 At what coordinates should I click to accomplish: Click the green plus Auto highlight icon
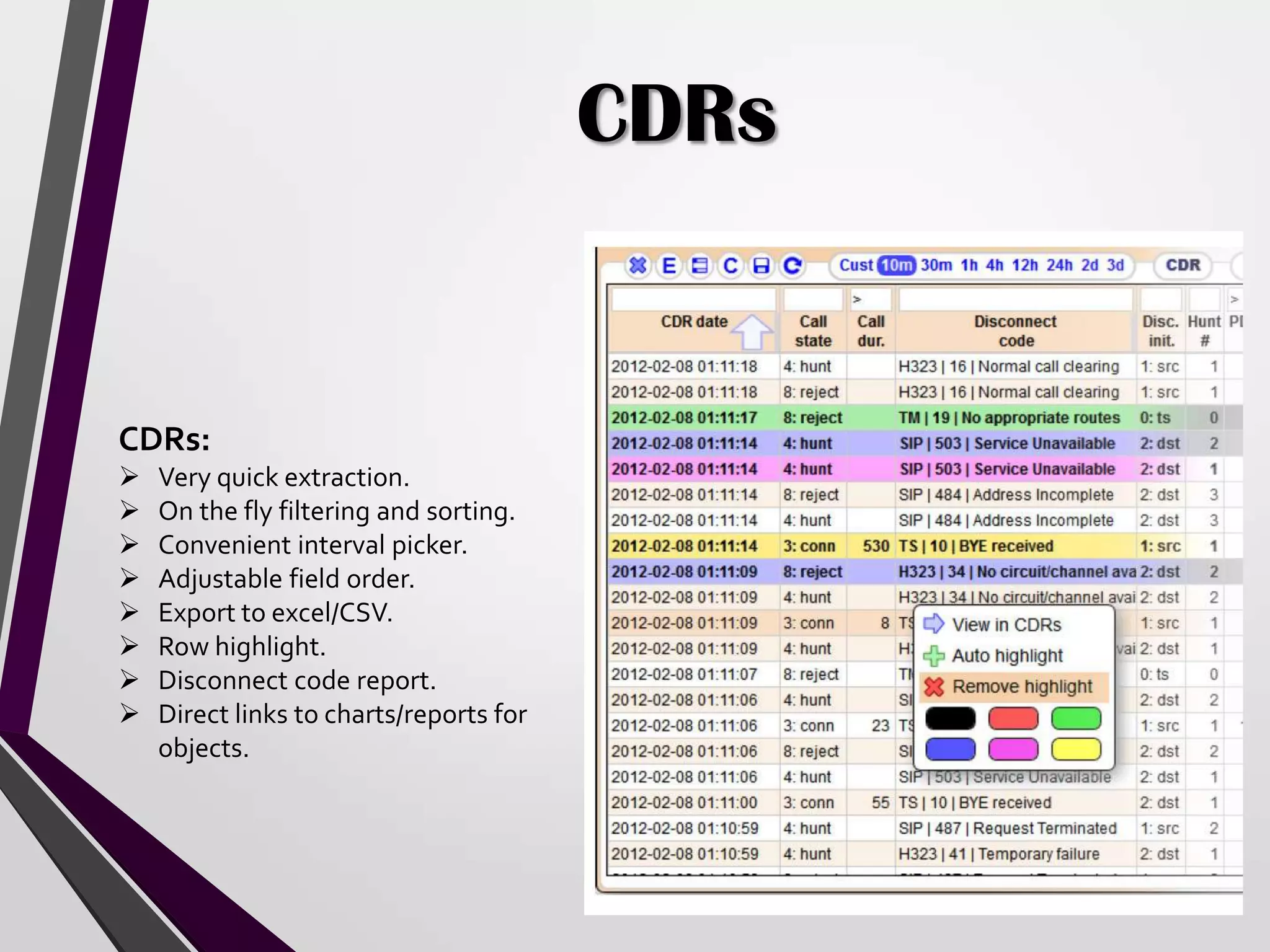click(934, 656)
